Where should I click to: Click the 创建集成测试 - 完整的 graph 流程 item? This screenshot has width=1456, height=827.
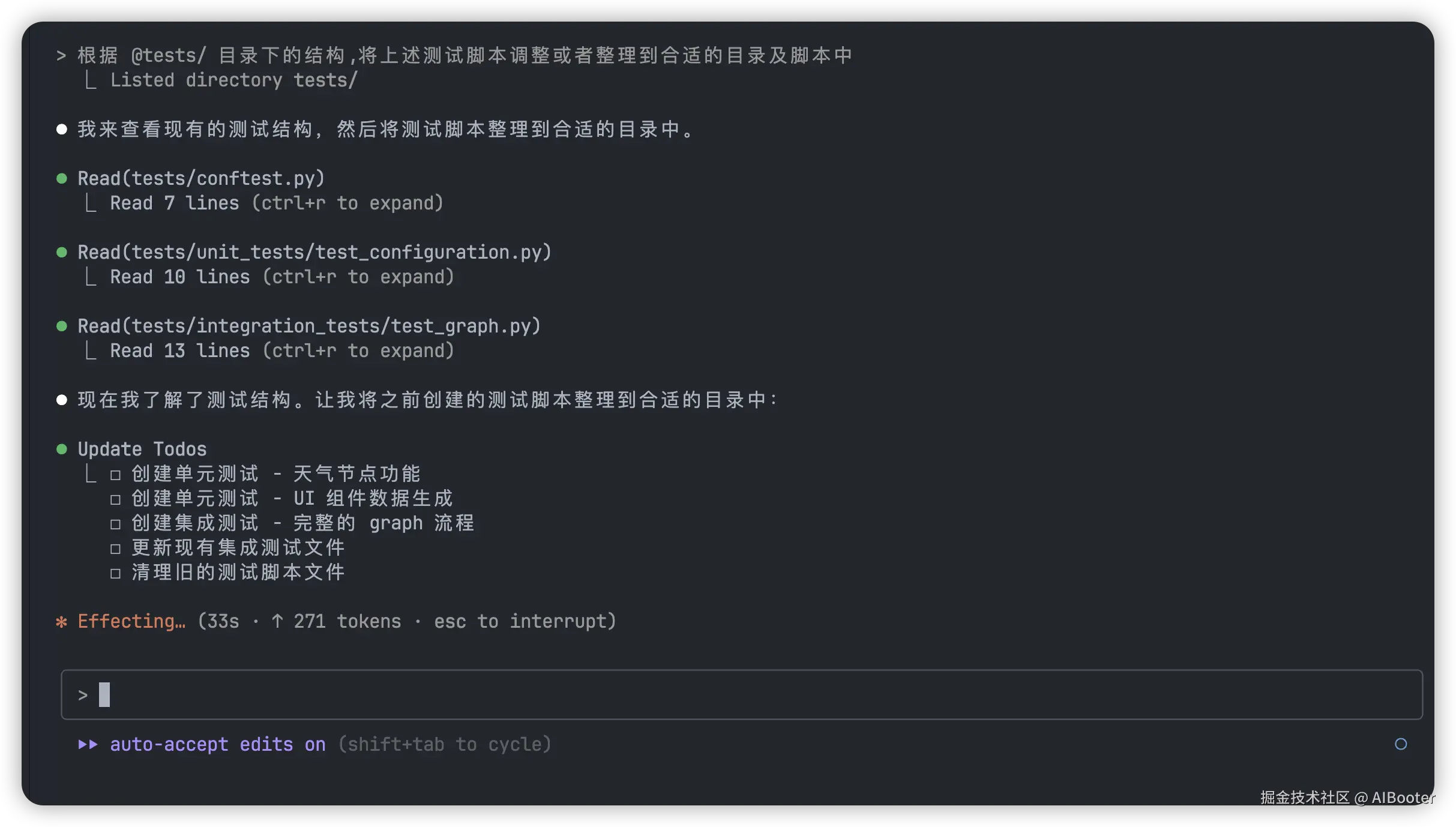tap(302, 523)
